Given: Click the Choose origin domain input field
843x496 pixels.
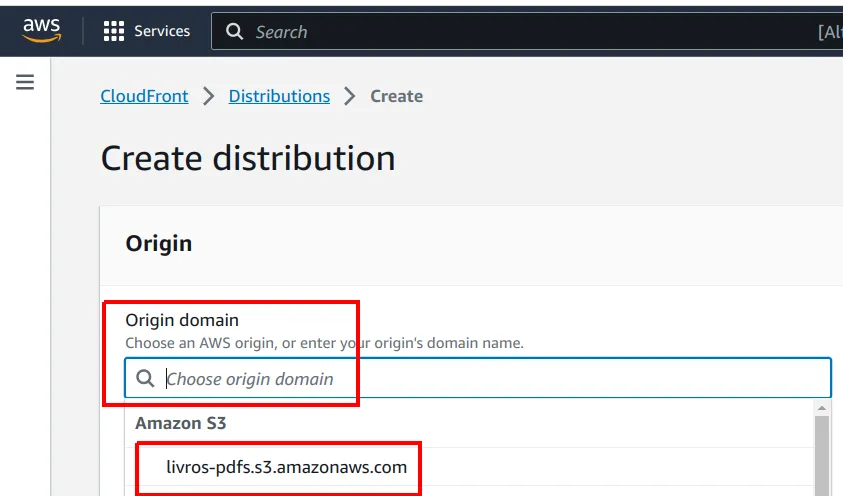Looking at the screenshot, I should (x=478, y=378).
